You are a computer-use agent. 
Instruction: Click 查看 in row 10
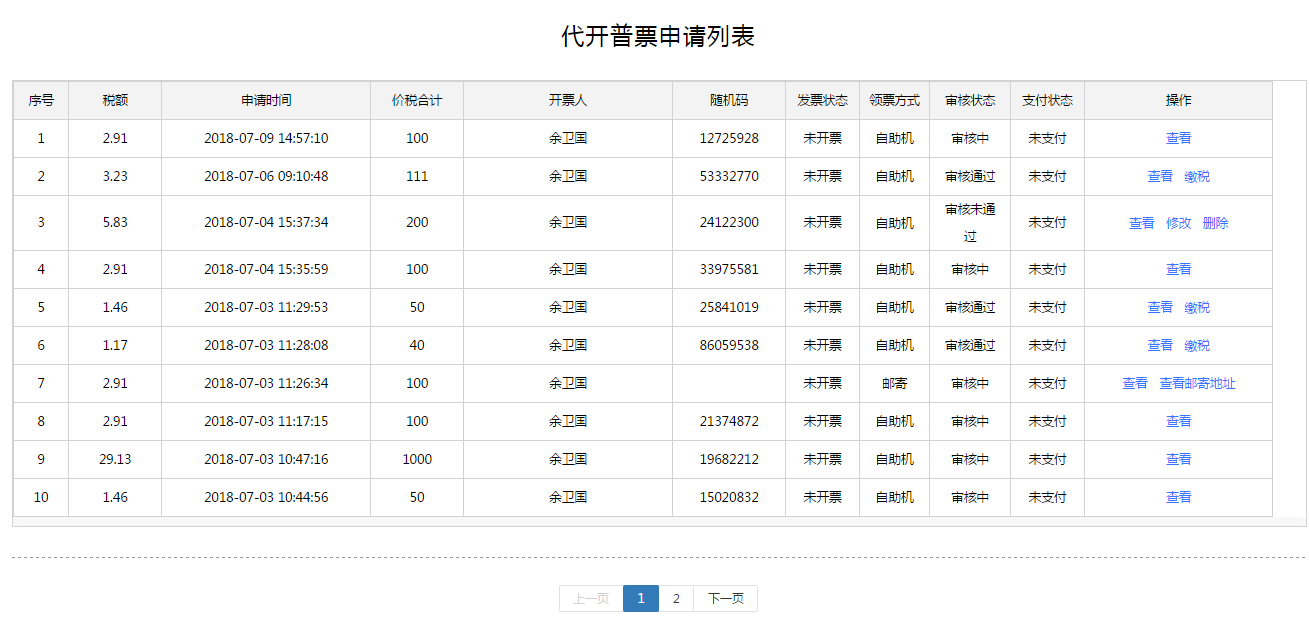(x=1178, y=497)
